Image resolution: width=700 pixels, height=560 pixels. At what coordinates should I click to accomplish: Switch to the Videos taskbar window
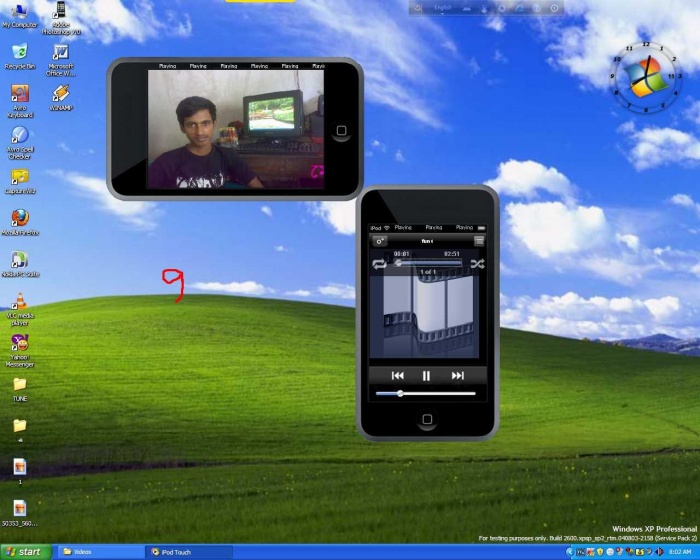(x=100, y=552)
